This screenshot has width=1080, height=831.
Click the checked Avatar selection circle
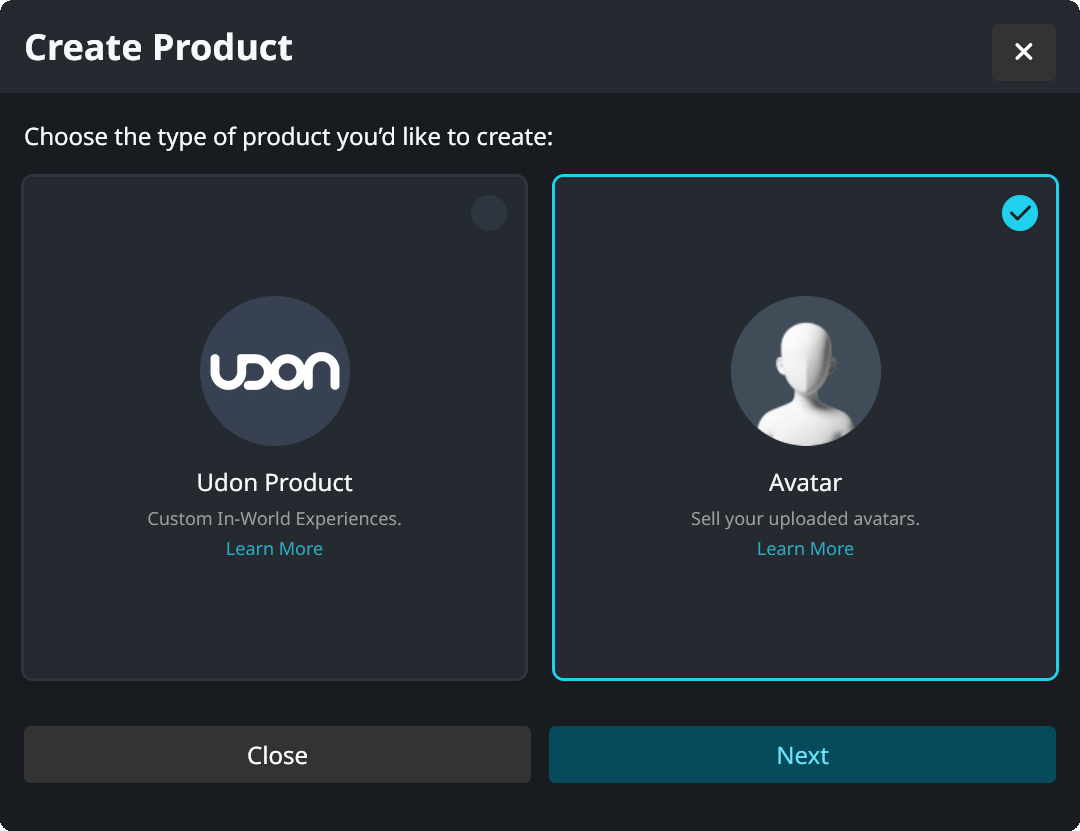[1019, 213]
